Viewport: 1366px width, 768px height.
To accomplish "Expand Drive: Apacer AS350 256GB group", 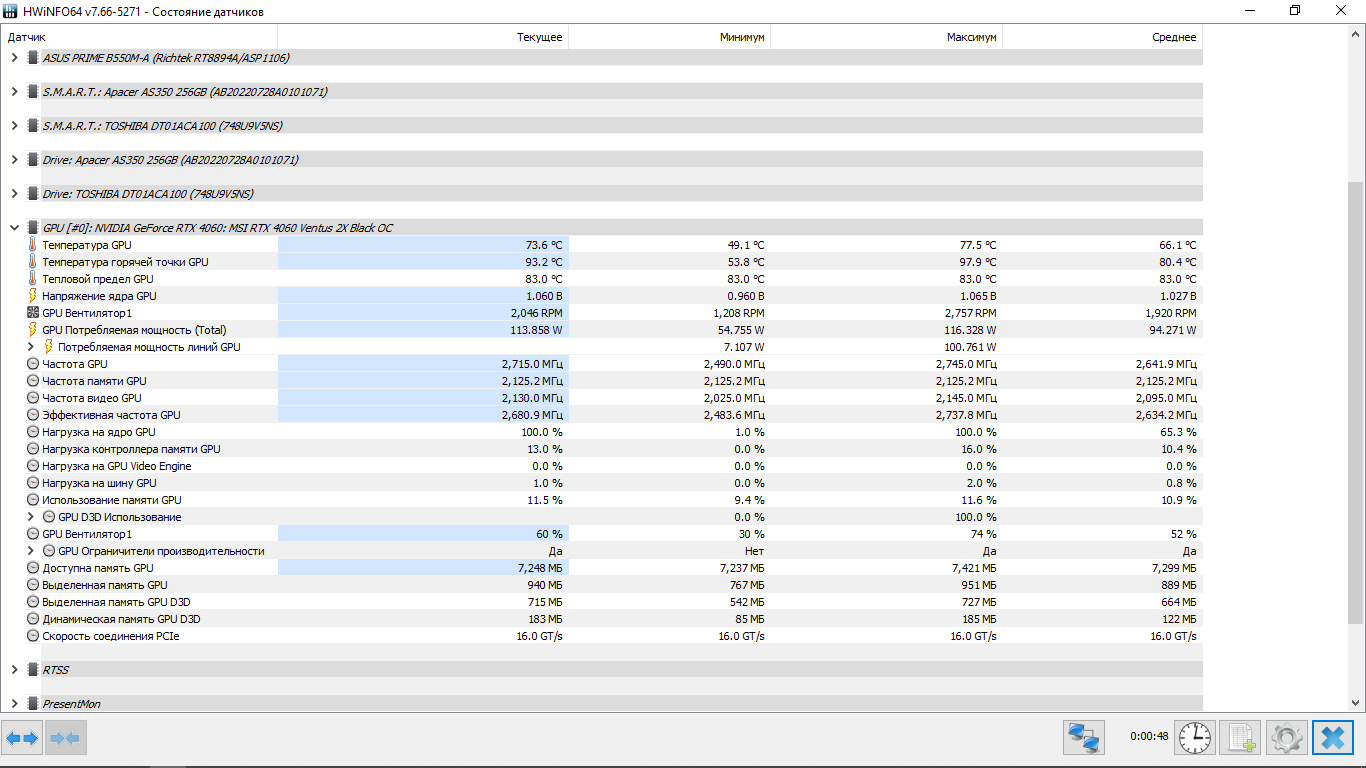I will (14, 160).
